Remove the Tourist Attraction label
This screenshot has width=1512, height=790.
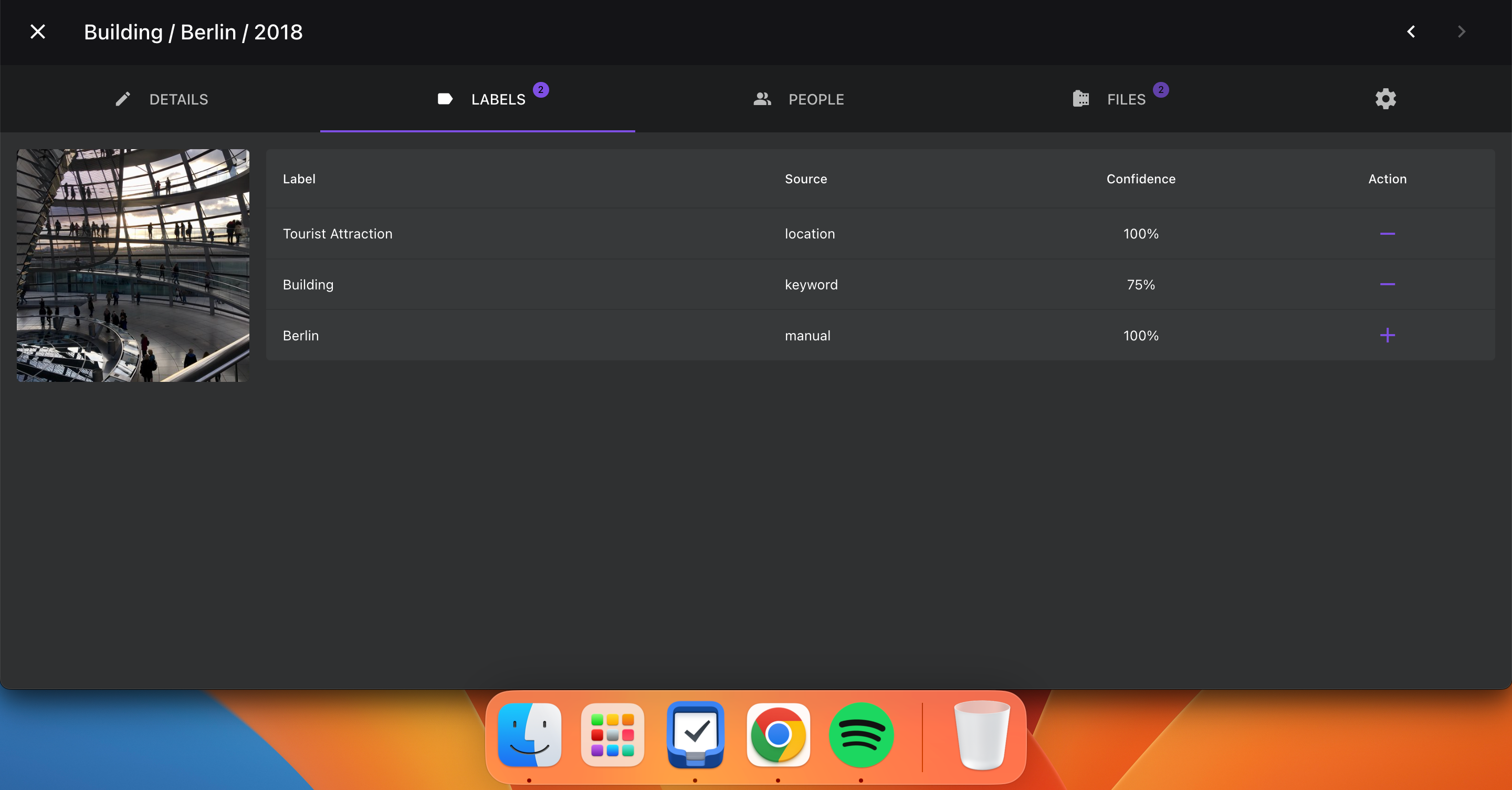(x=1387, y=234)
